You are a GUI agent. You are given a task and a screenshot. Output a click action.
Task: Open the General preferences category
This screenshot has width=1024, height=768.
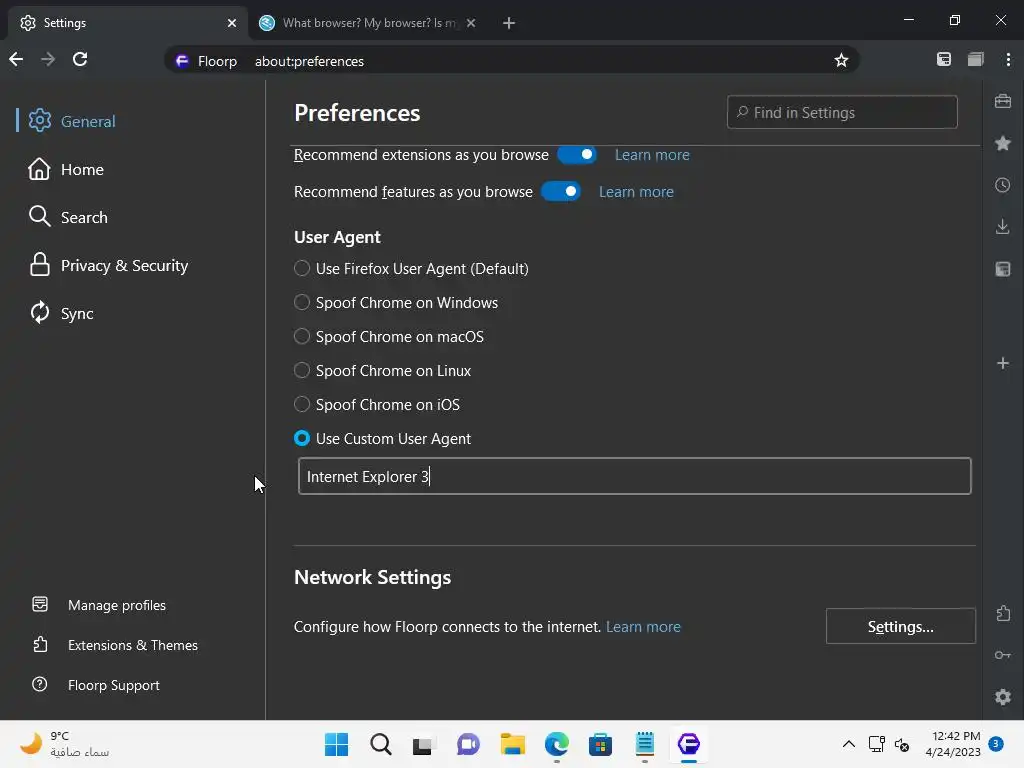tap(72, 121)
